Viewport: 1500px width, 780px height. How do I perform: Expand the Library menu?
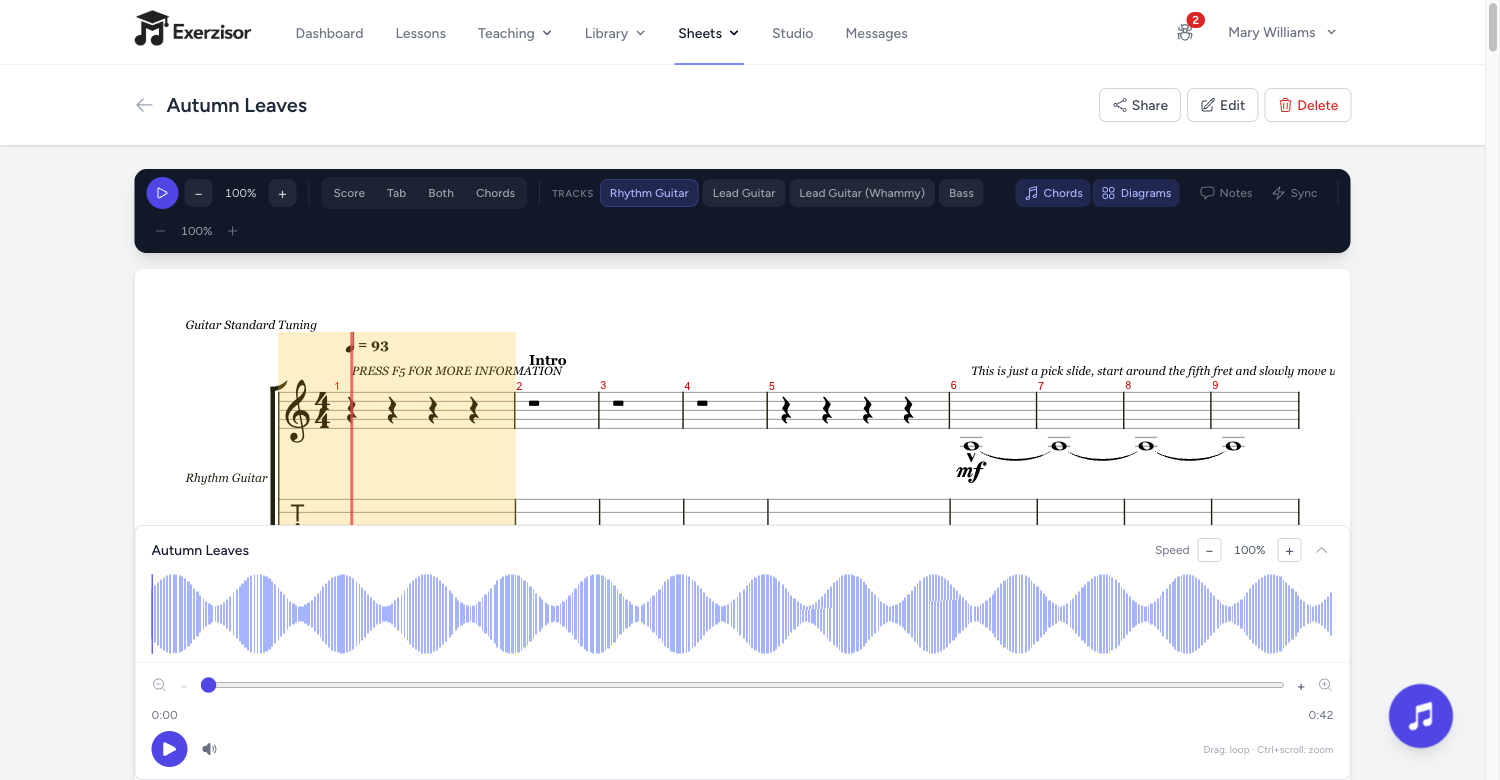615,33
